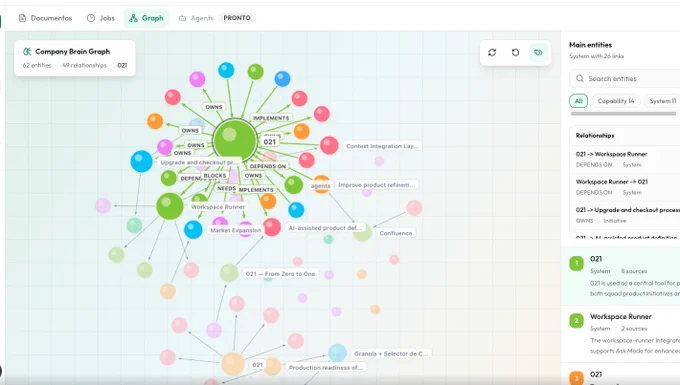The image size is (680, 385).
Task: Click the Context Integration Lay... node label
Action: click(x=382, y=146)
